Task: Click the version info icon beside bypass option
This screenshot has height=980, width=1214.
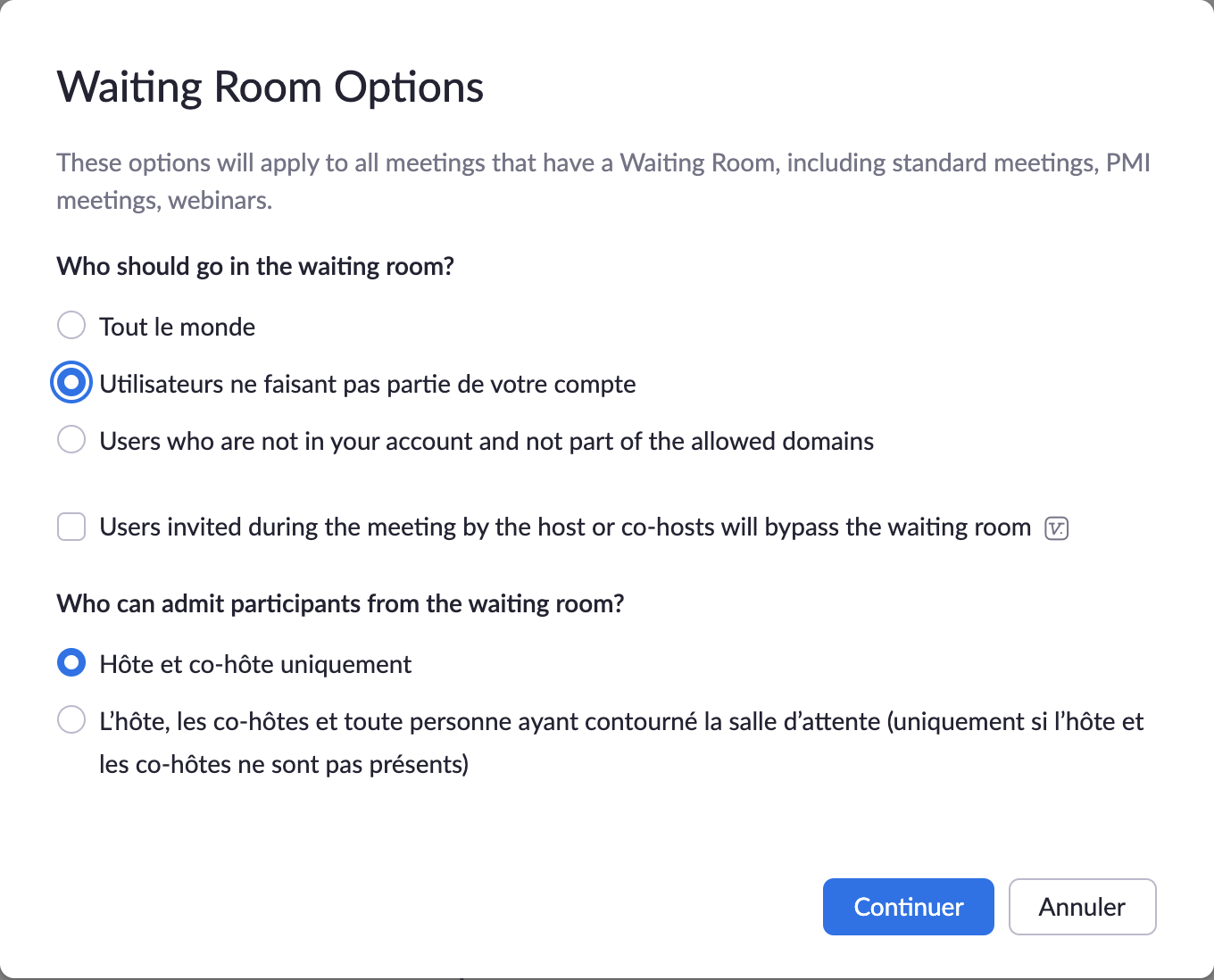Action: point(1057,527)
